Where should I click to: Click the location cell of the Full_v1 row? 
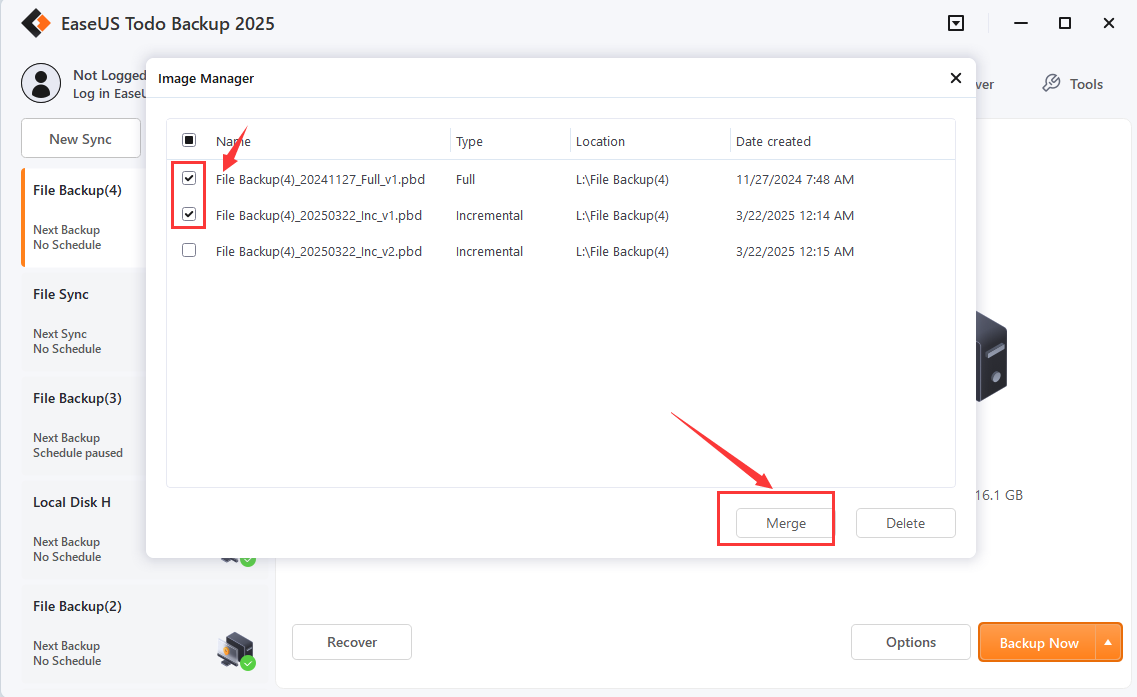point(622,179)
